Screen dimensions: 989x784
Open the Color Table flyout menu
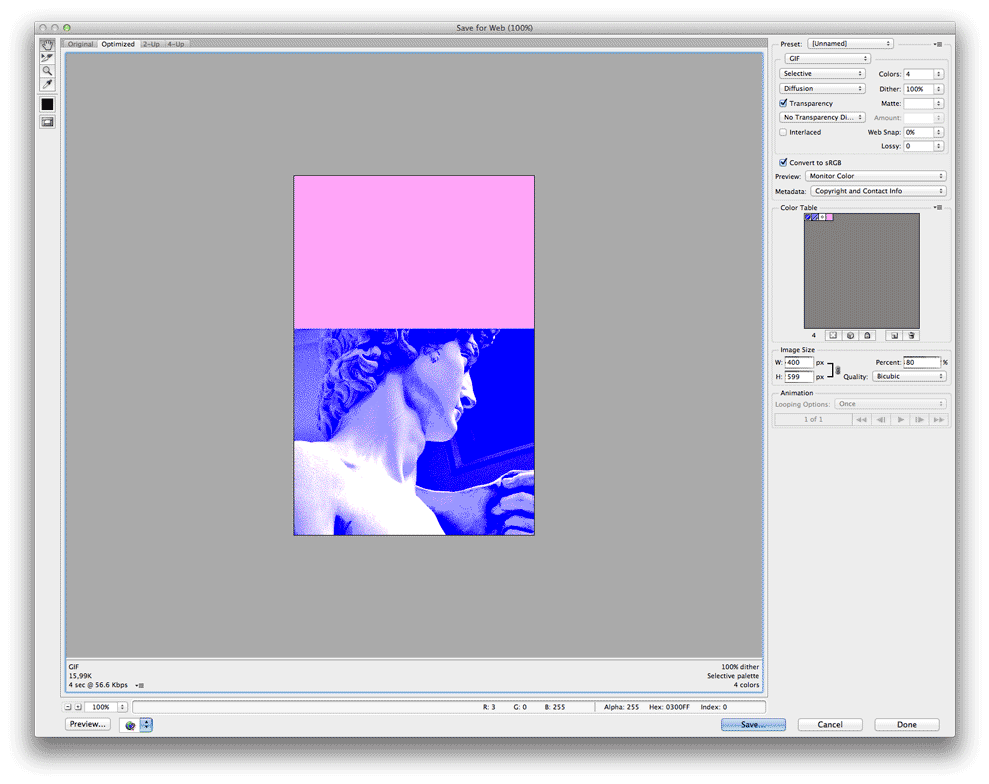click(x=938, y=208)
